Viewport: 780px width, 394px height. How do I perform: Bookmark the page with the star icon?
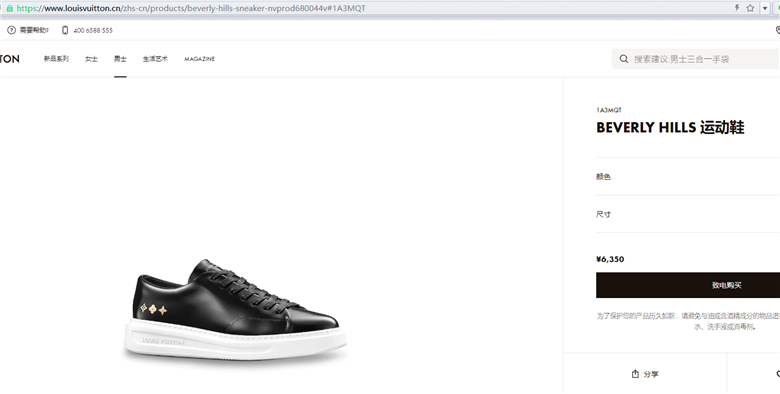(750, 8)
